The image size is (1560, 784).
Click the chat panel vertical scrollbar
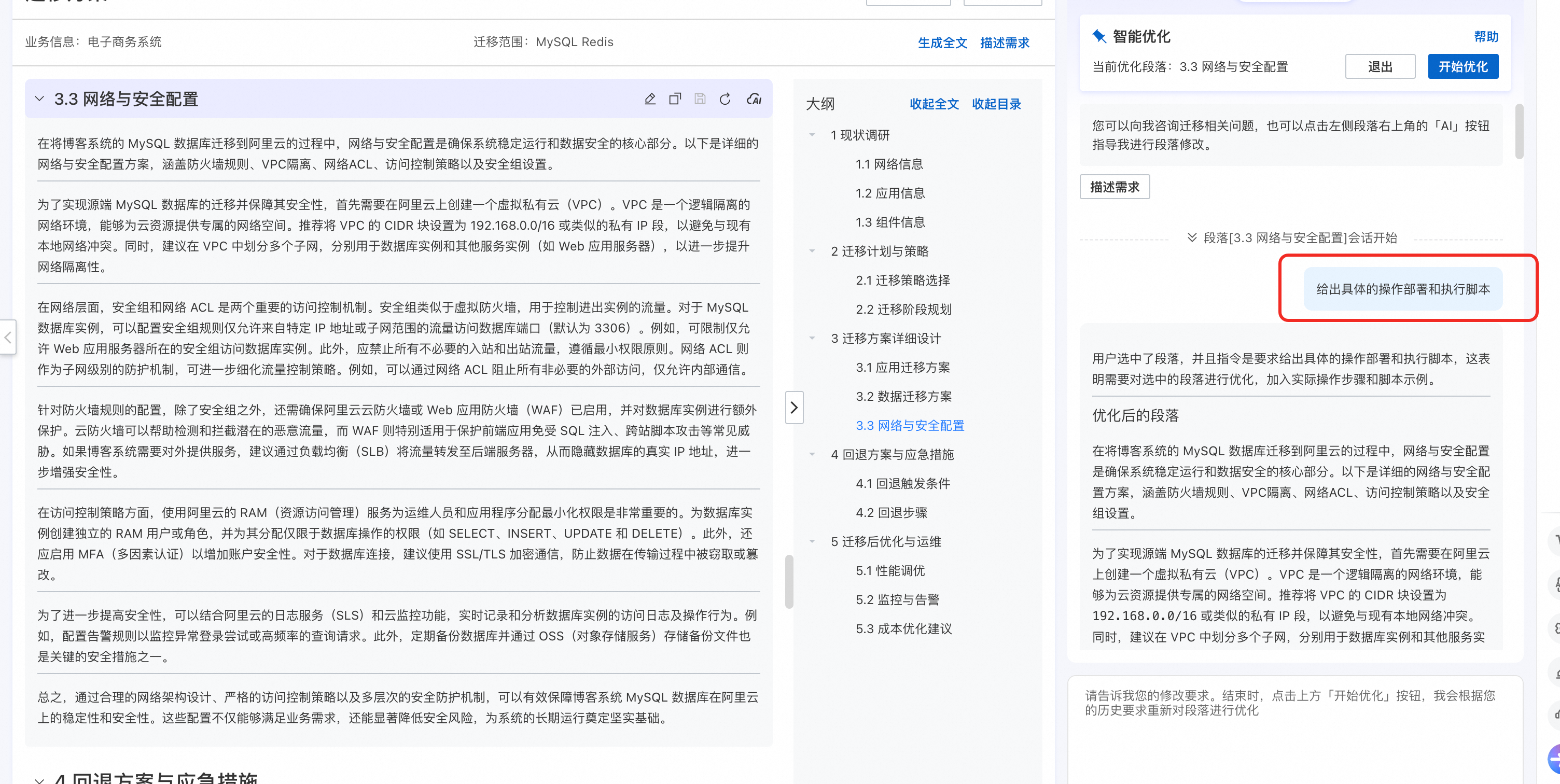(1519, 131)
